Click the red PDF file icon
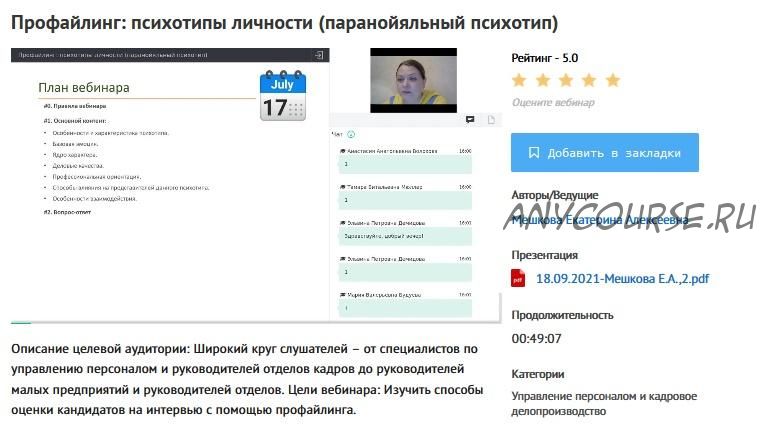Image resolution: width=768 pixels, height=424 pixels. (x=518, y=278)
